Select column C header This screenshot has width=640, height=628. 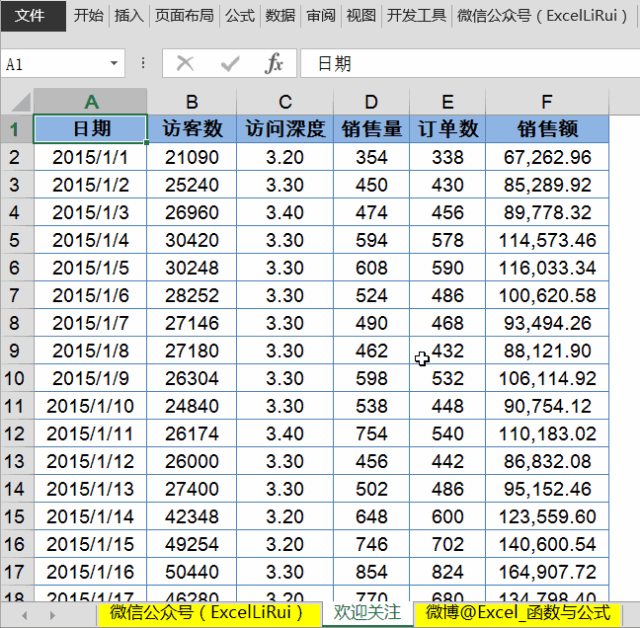[285, 102]
